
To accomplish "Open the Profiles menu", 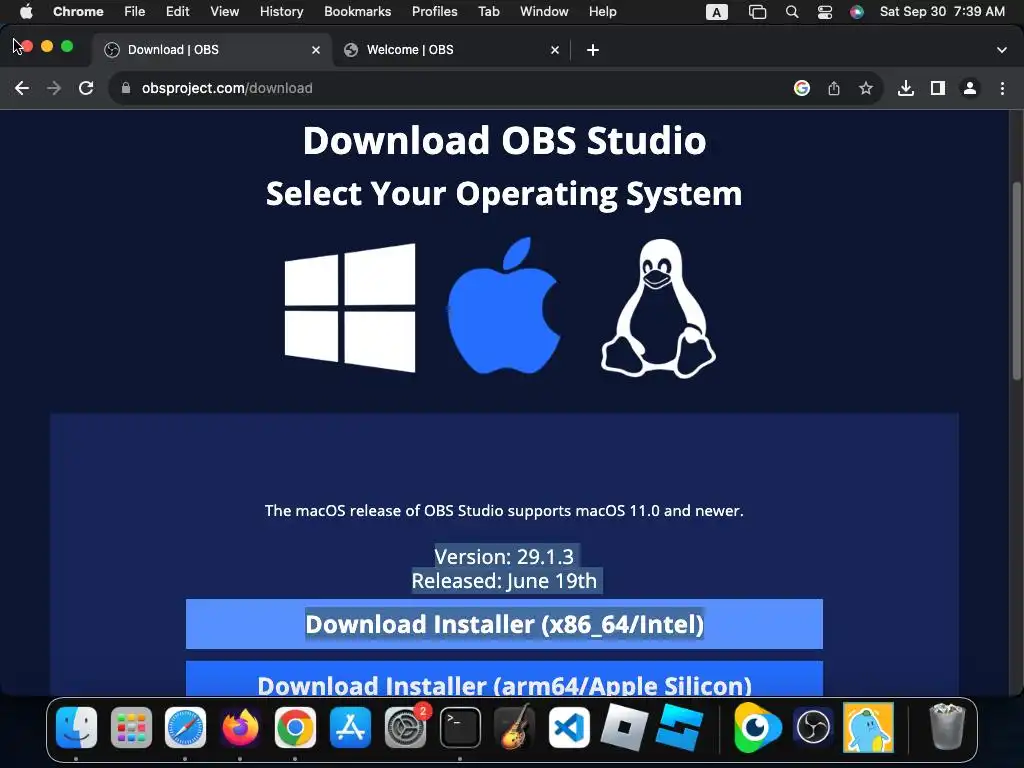I will coord(434,12).
